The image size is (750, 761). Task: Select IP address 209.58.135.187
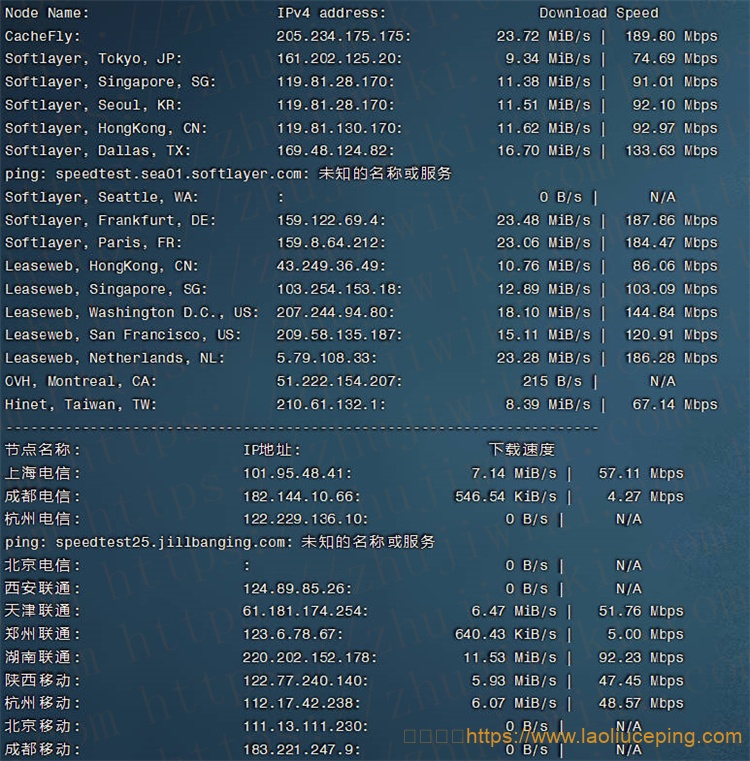pos(339,335)
